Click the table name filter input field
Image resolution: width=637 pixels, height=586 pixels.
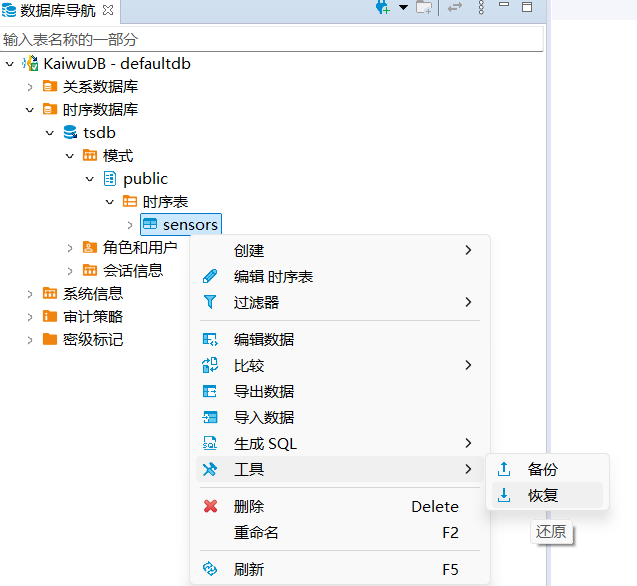coord(271,39)
